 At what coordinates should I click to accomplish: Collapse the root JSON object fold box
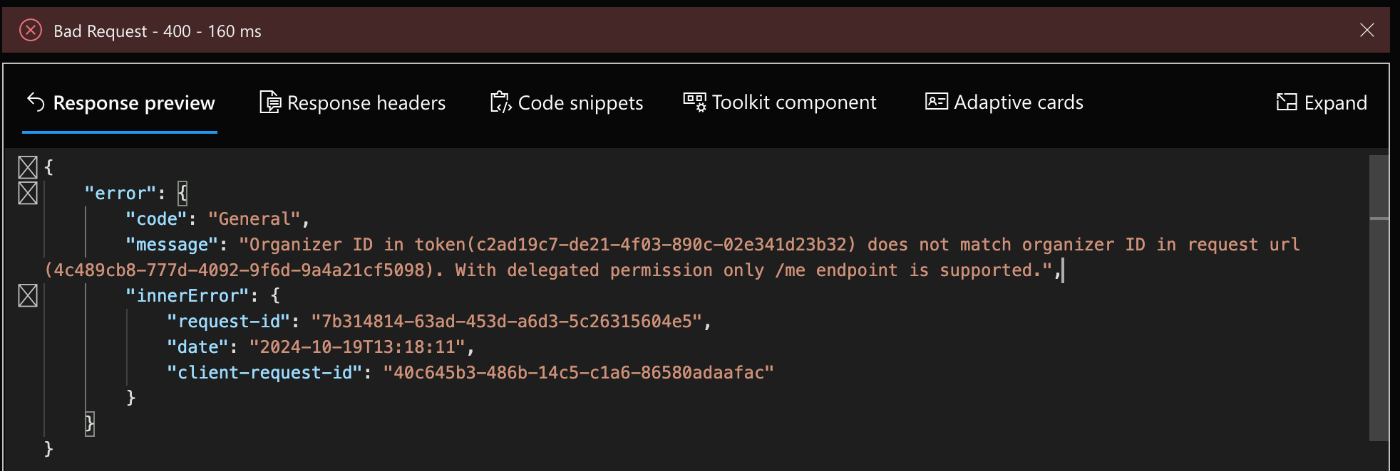[x=27, y=167]
